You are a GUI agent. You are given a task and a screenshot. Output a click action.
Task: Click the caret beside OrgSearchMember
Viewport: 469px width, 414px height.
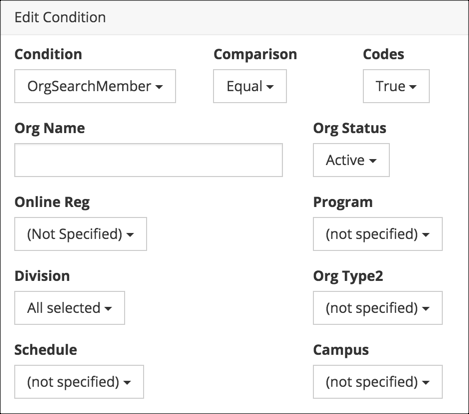coord(159,87)
